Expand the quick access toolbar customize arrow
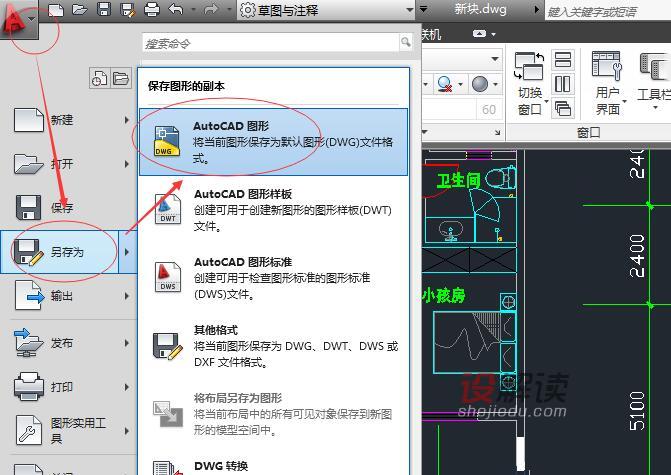The width and height of the screenshot is (671, 475). point(423,9)
